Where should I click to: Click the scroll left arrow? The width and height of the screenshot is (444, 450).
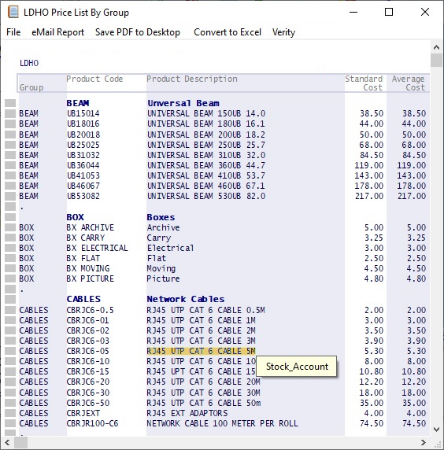pyautogui.click(x=7, y=443)
